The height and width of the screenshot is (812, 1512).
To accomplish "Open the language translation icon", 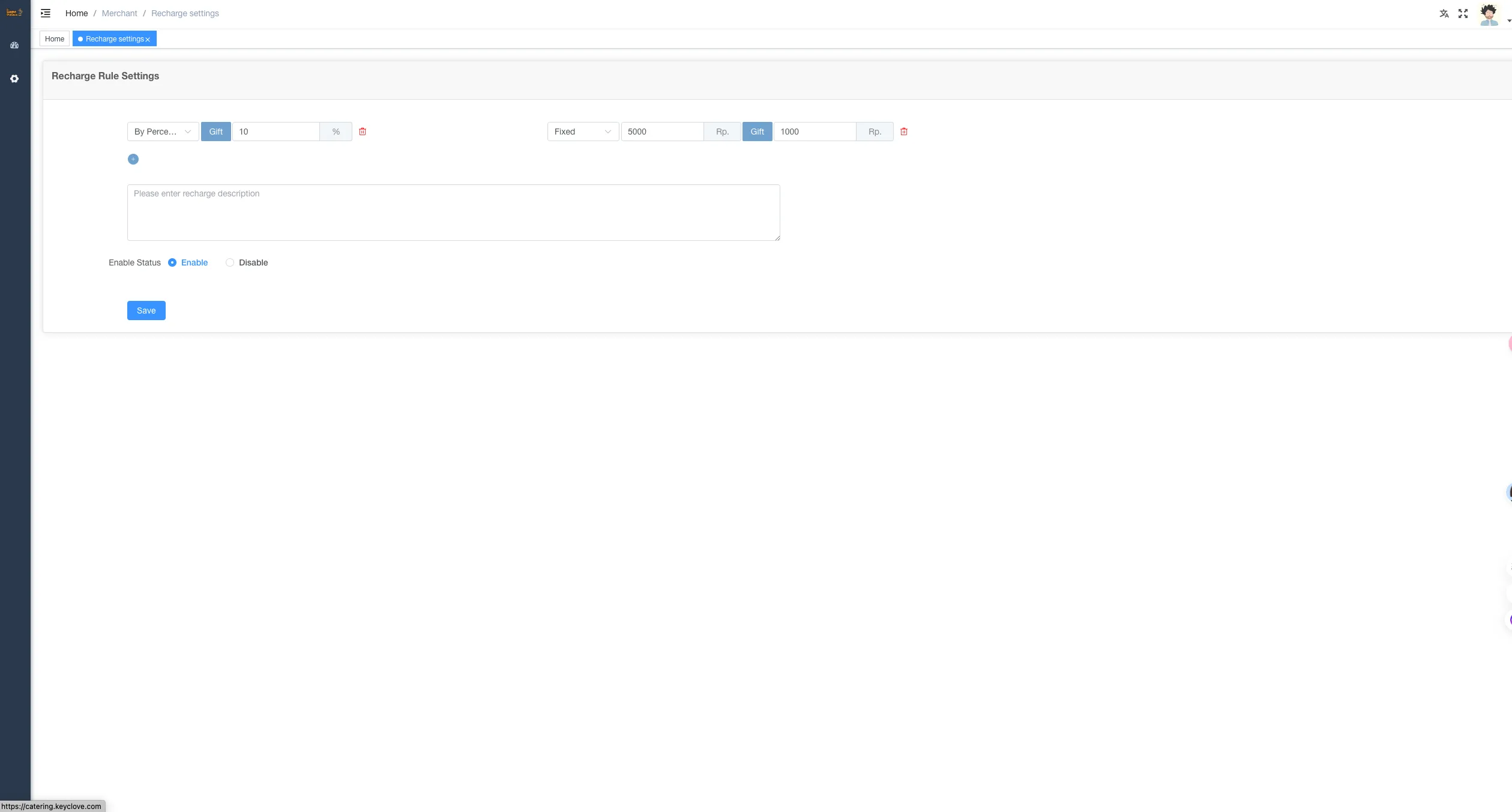I will tap(1444, 14).
